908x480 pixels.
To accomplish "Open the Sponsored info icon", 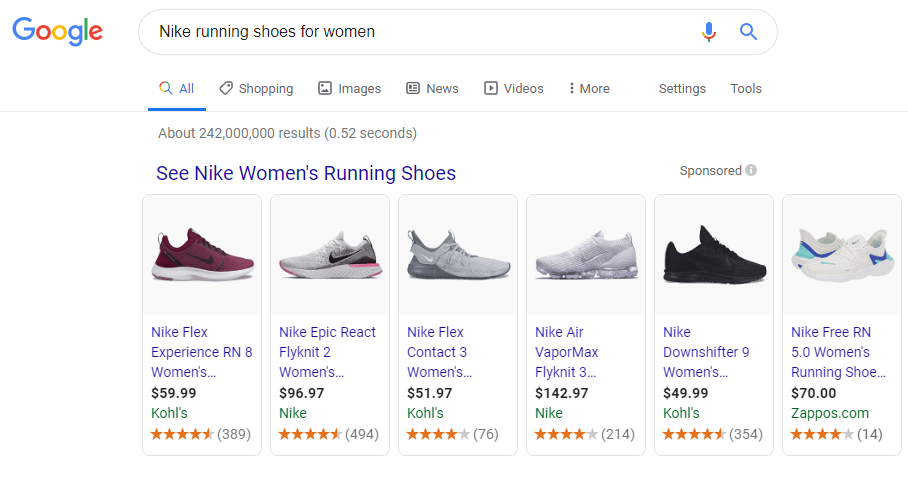I will point(751,171).
